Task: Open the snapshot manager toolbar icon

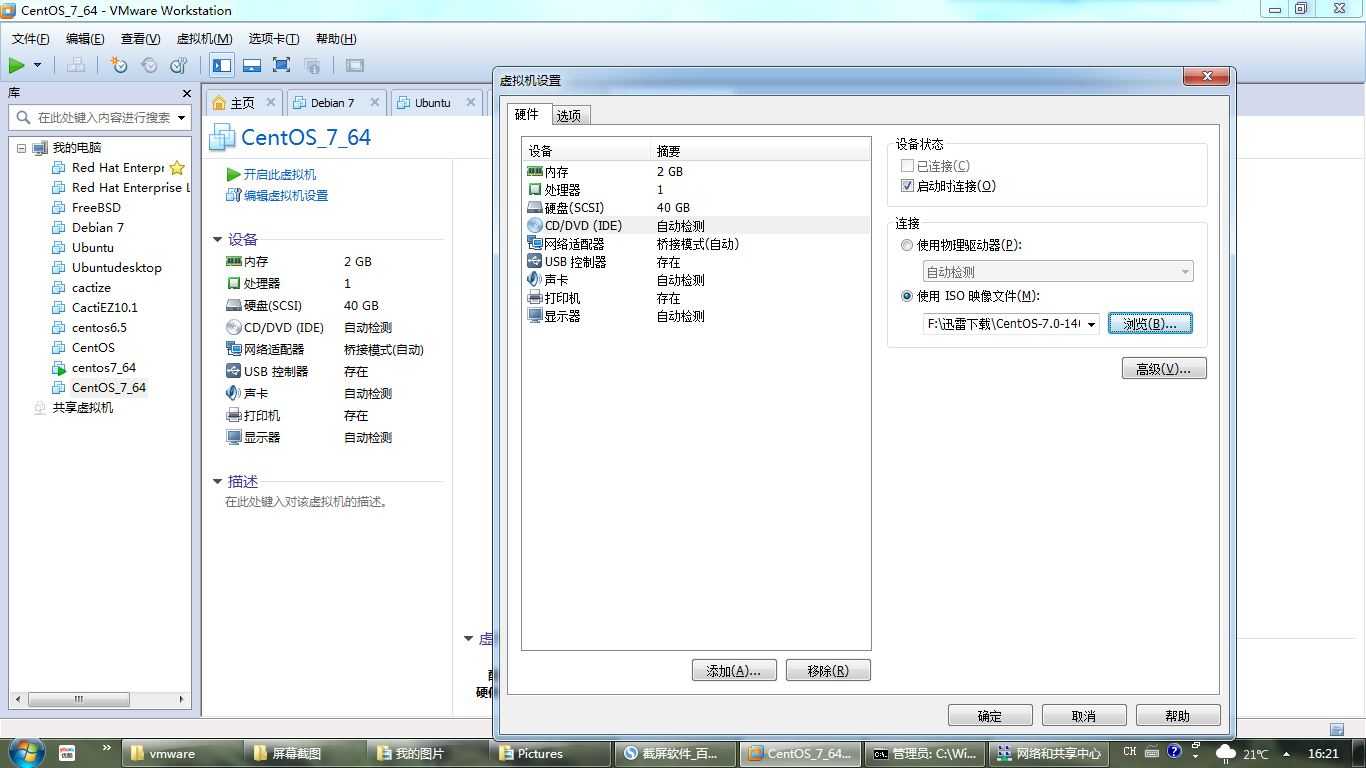Action: click(179, 65)
